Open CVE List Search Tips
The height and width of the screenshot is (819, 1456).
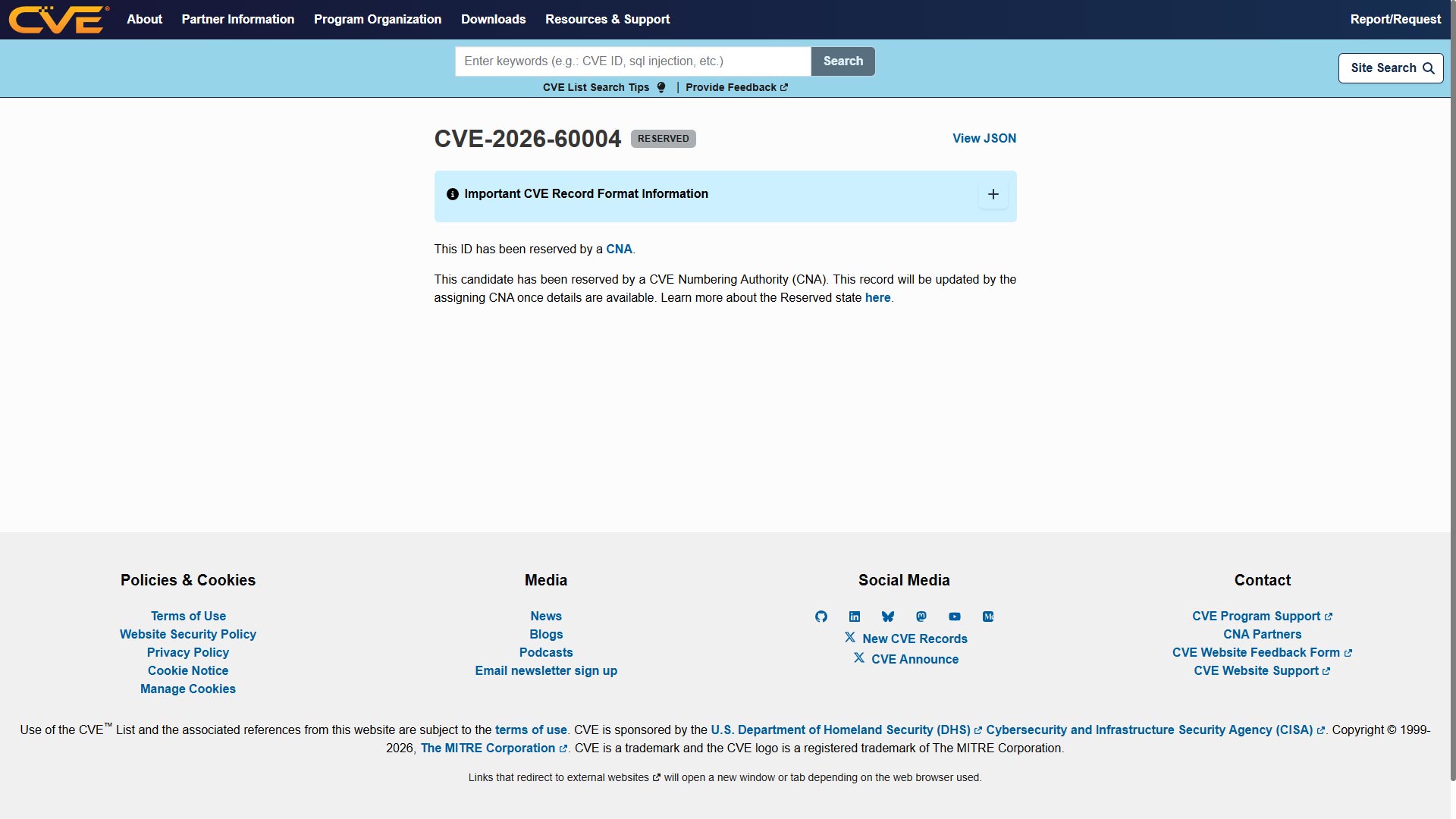click(596, 87)
